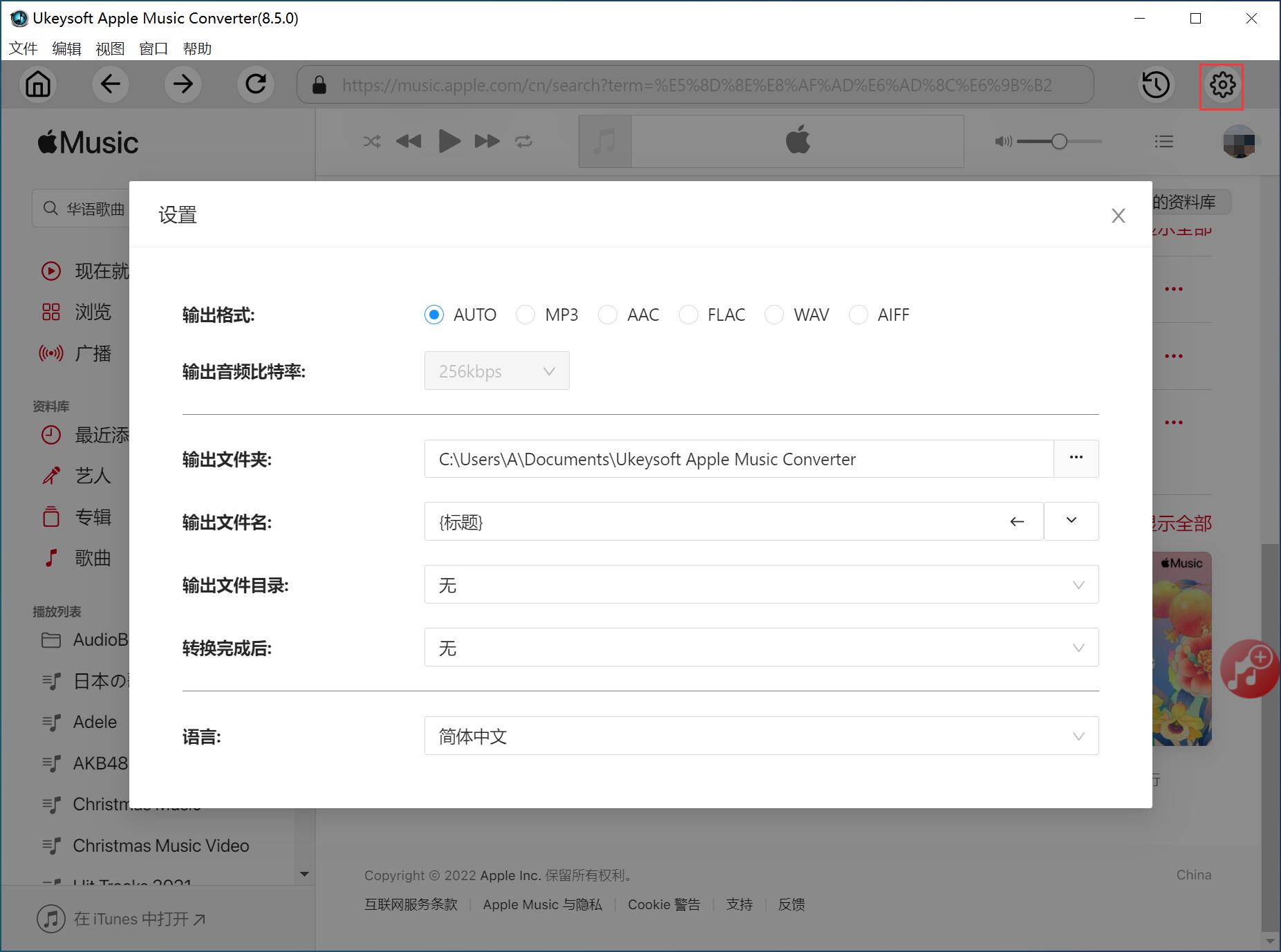The width and height of the screenshot is (1281, 952).
Task: Open the 窗口 menu
Action: point(153,49)
